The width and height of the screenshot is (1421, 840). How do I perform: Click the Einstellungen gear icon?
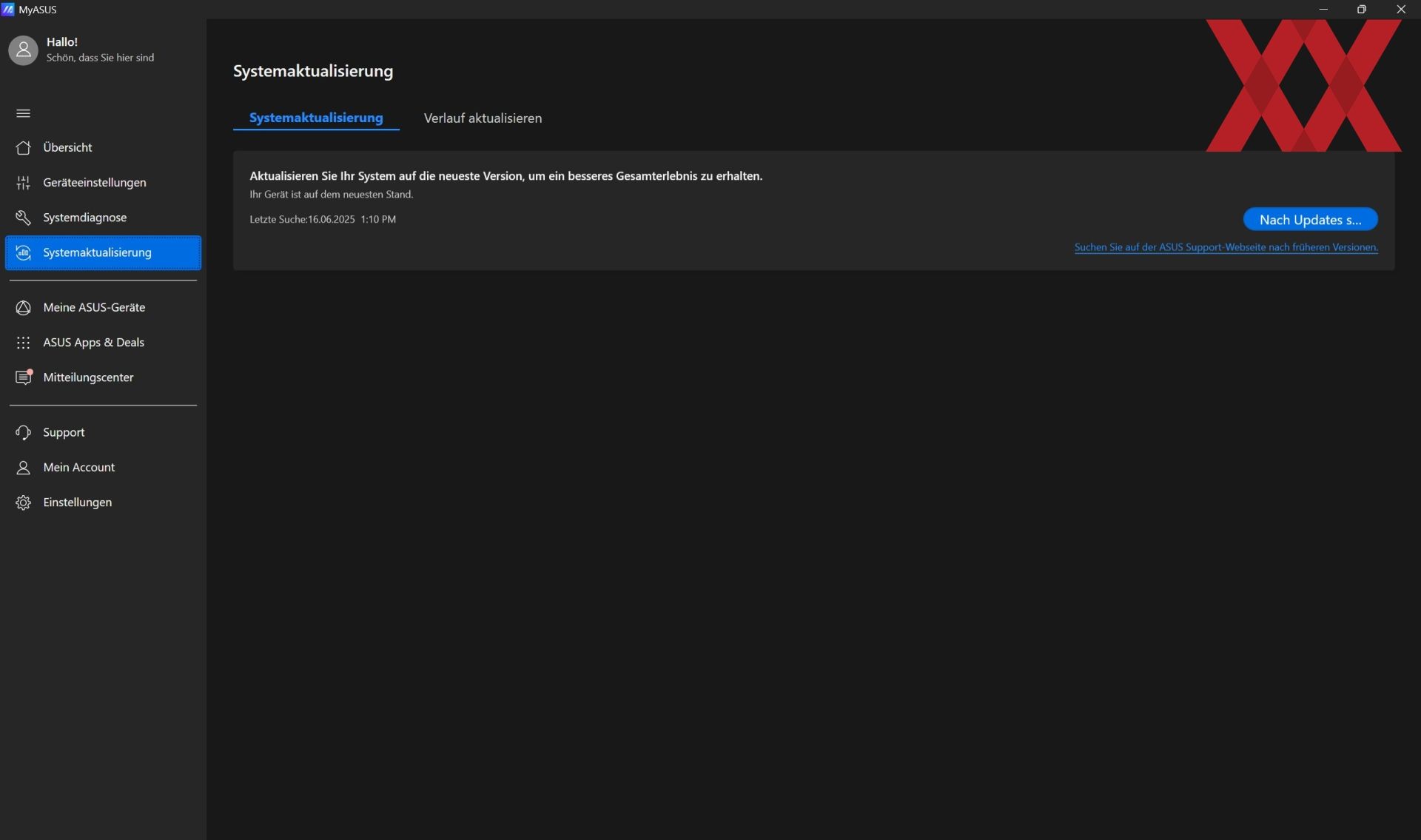23,503
